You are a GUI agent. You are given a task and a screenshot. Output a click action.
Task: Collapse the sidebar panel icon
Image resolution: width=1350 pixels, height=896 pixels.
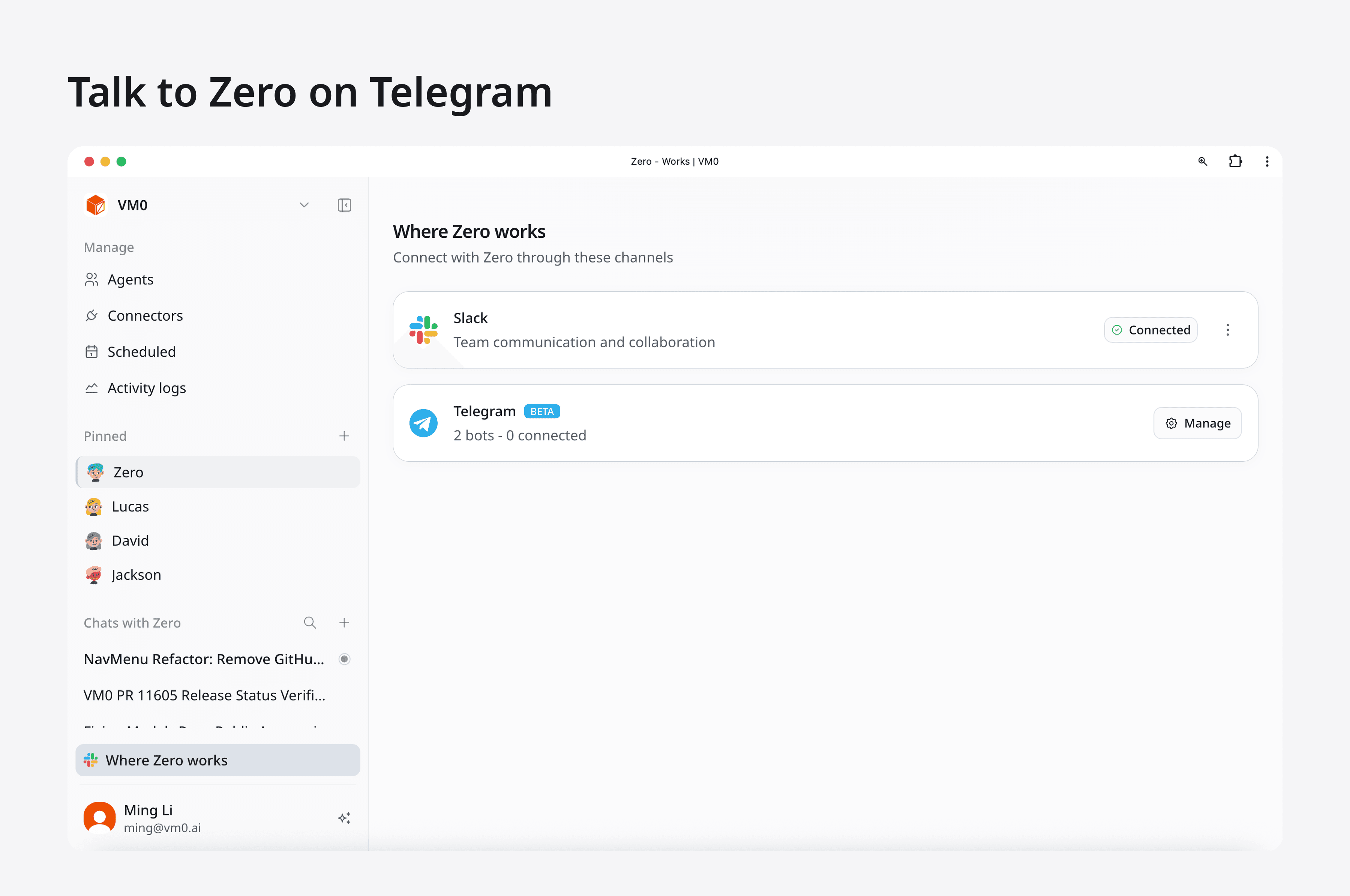tap(344, 205)
